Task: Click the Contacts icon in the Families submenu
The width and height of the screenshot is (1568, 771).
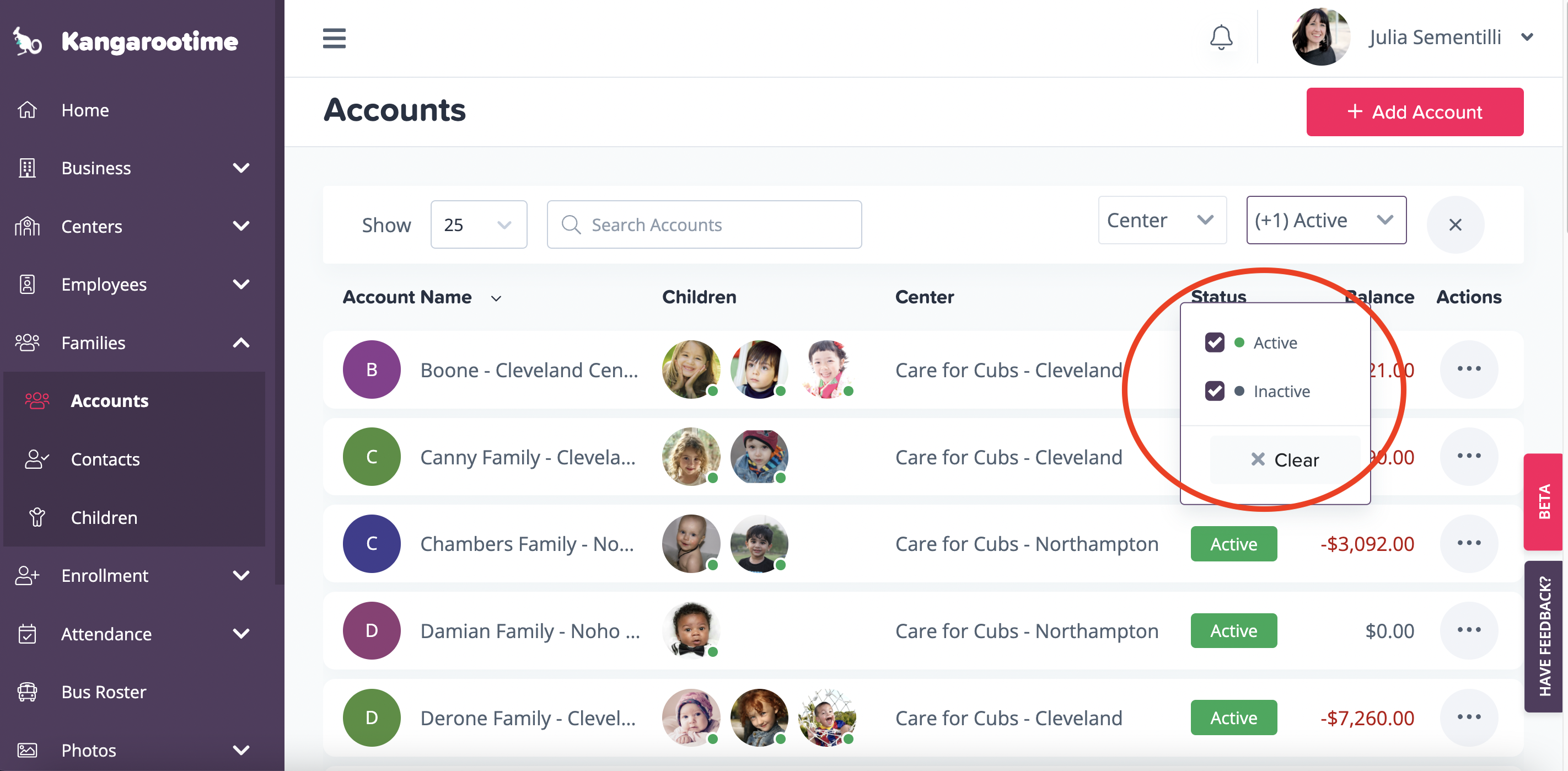Action: (36, 459)
